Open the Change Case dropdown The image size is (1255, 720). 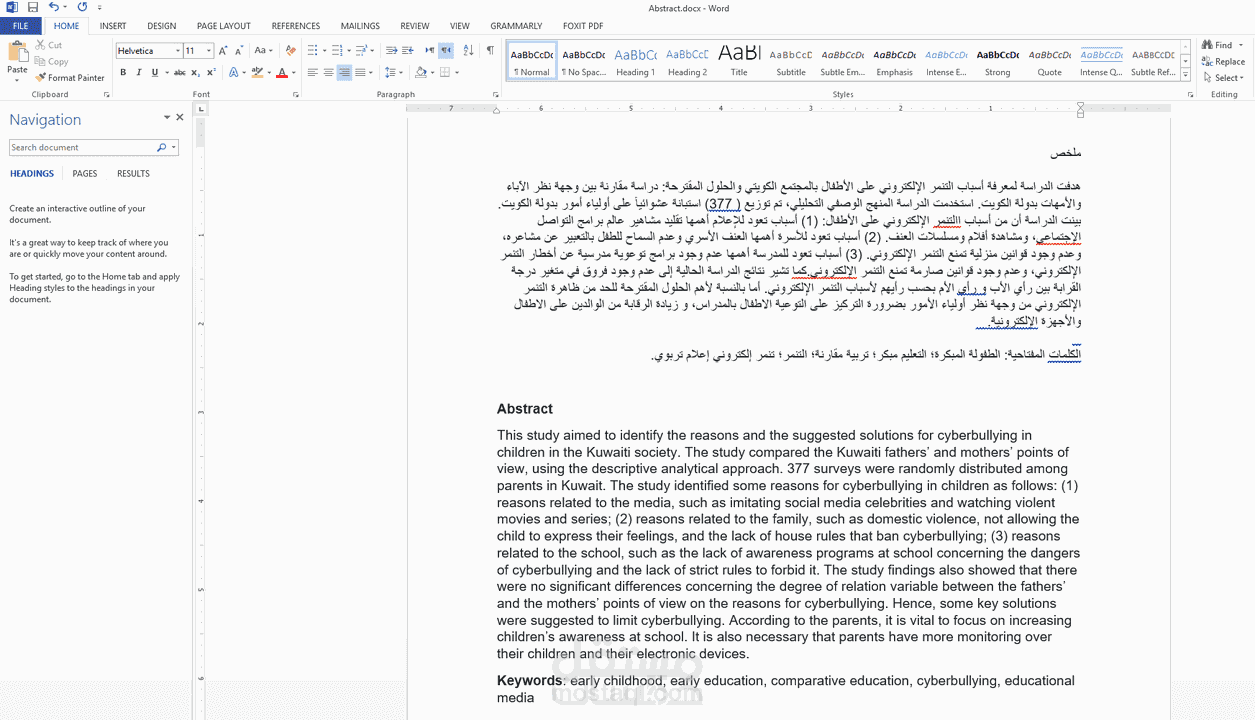[x=263, y=50]
